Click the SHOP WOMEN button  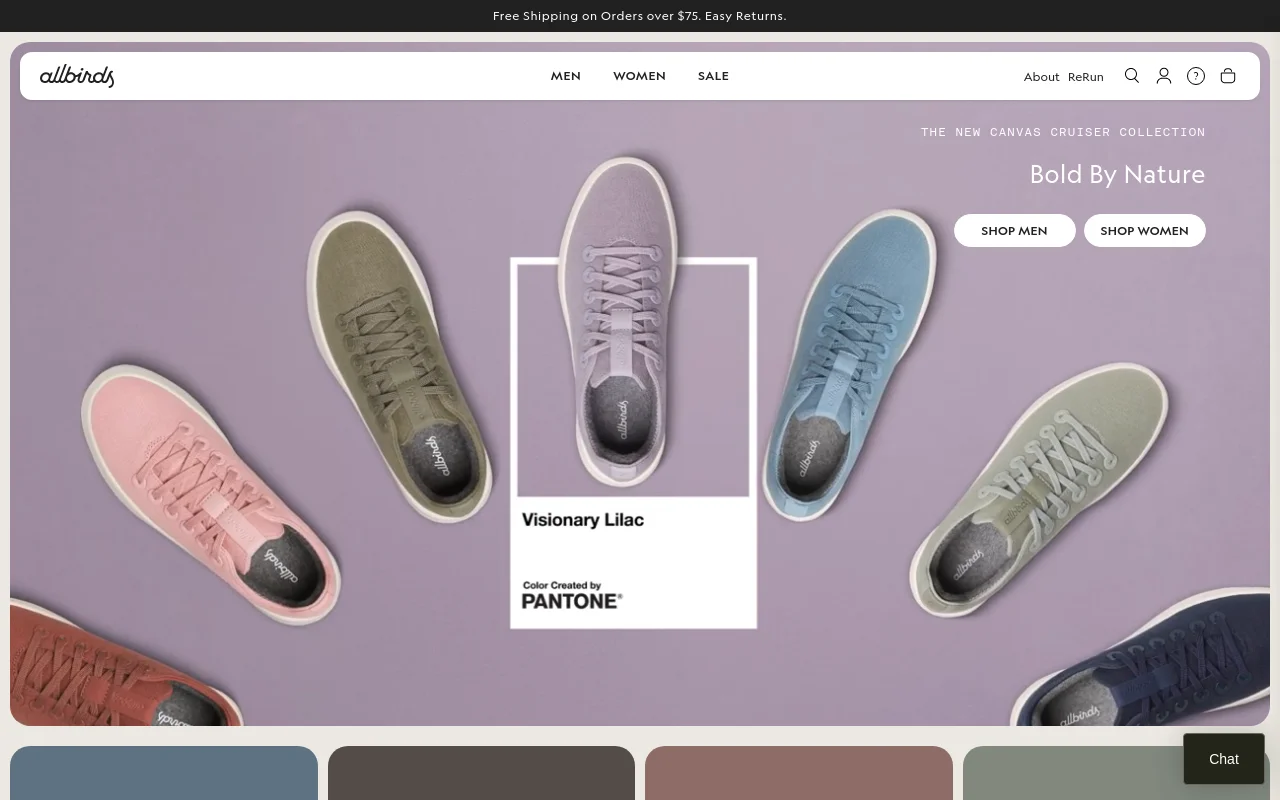1144,230
